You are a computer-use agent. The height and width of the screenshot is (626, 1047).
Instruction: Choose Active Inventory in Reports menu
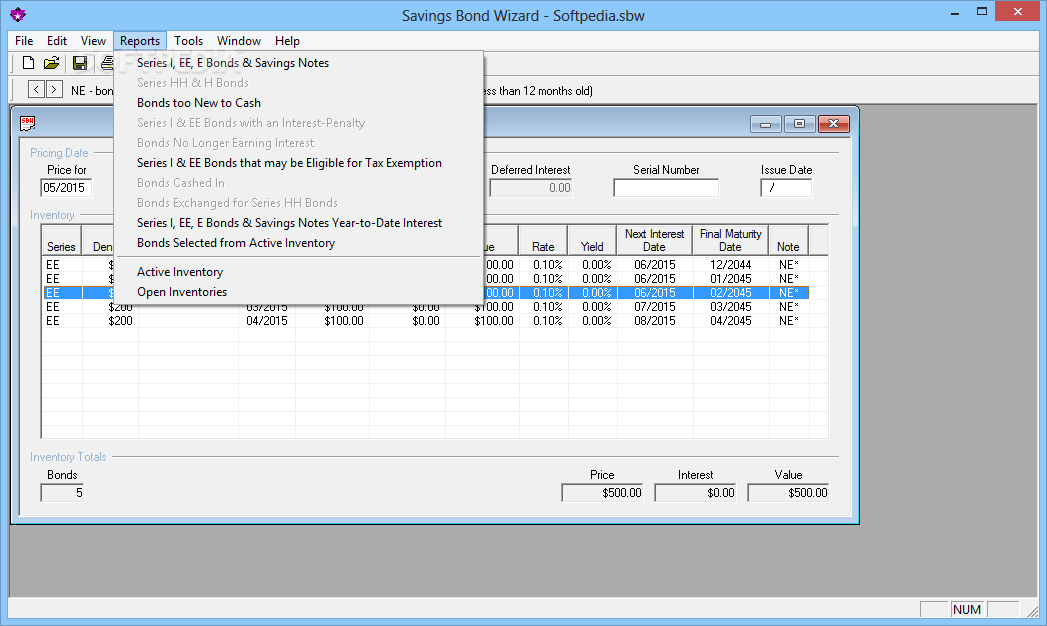(298, 272)
